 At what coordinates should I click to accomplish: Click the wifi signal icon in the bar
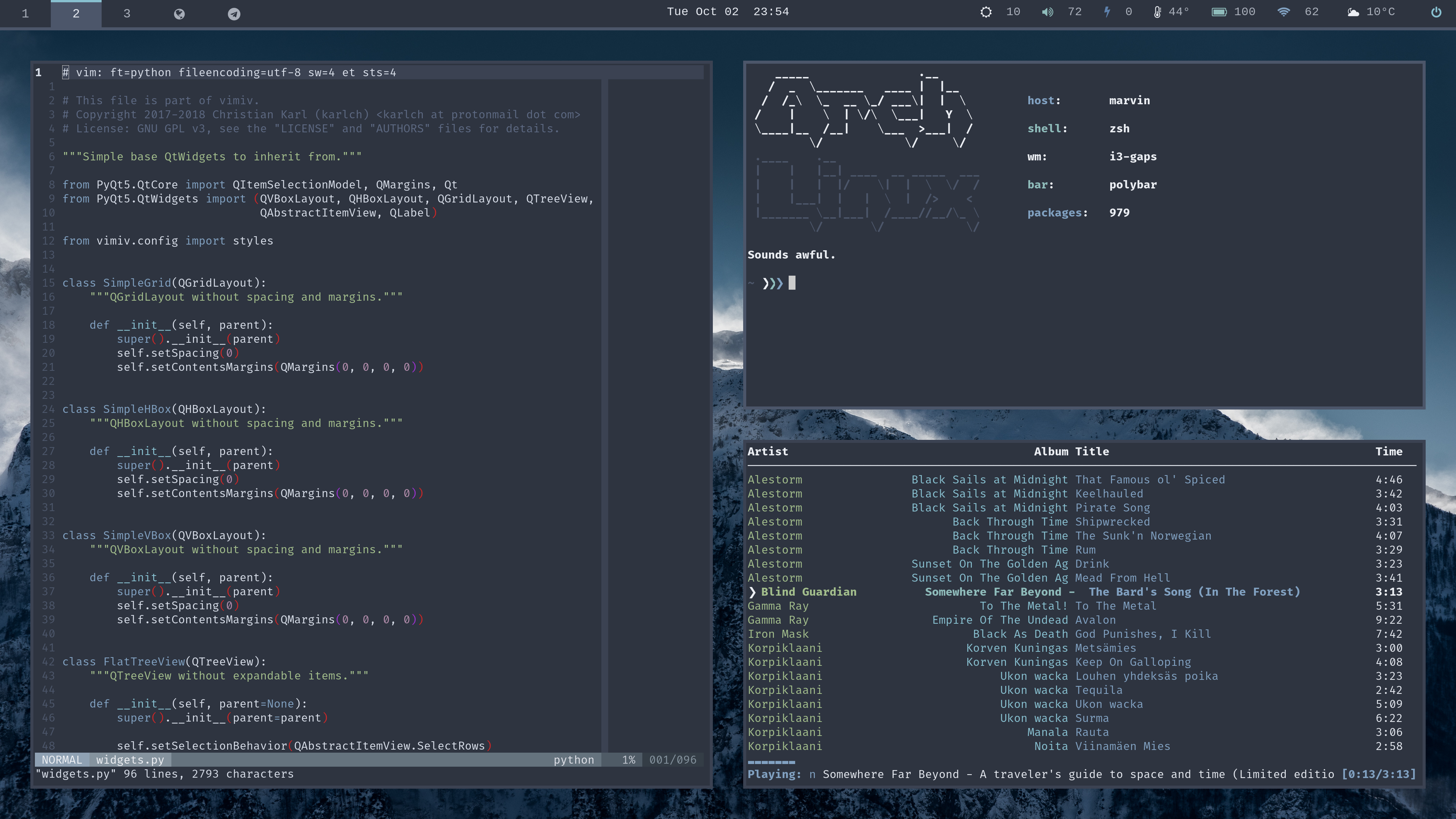pos(1283,12)
